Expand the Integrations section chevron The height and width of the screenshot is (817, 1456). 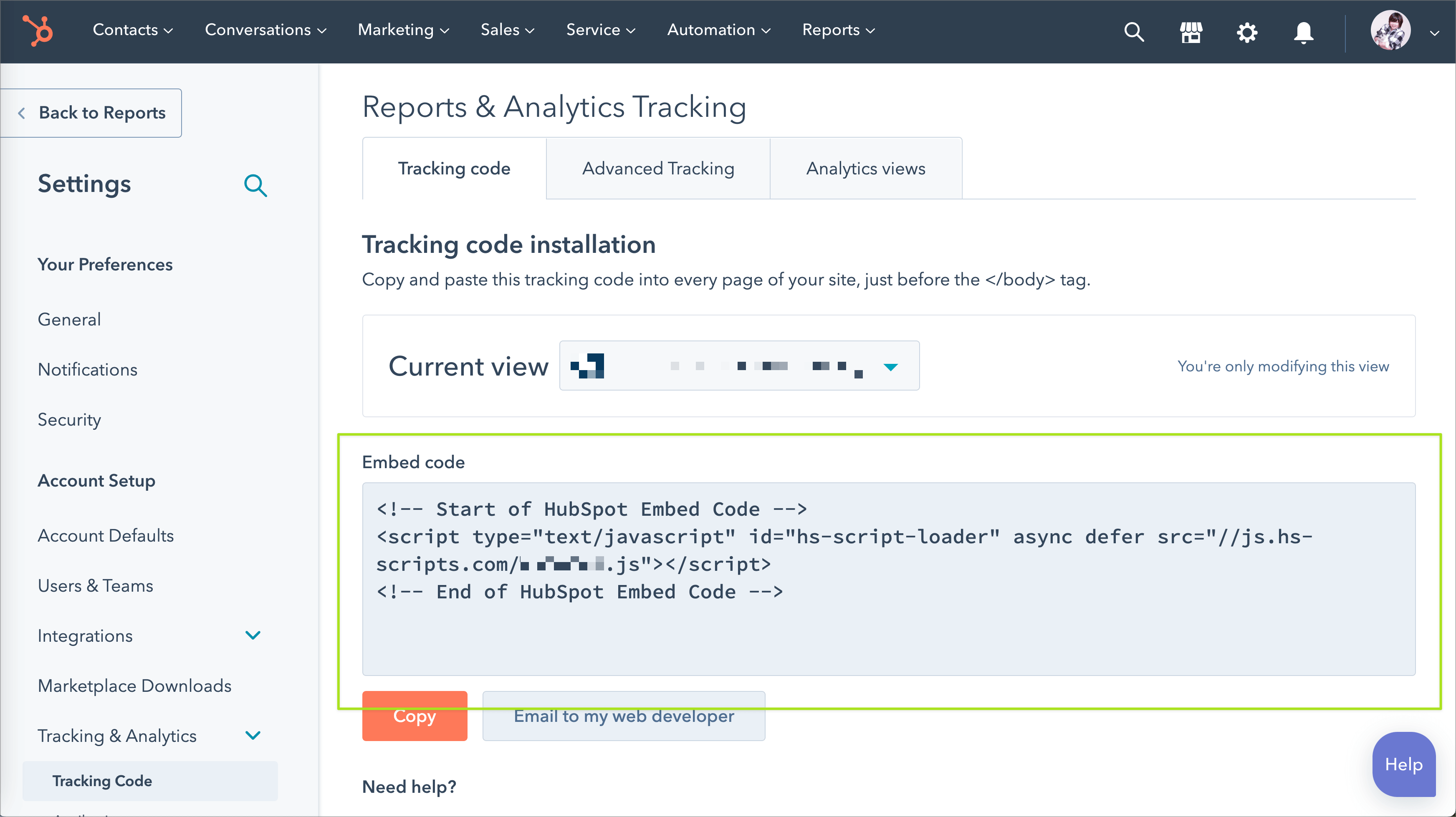tap(253, 635)
